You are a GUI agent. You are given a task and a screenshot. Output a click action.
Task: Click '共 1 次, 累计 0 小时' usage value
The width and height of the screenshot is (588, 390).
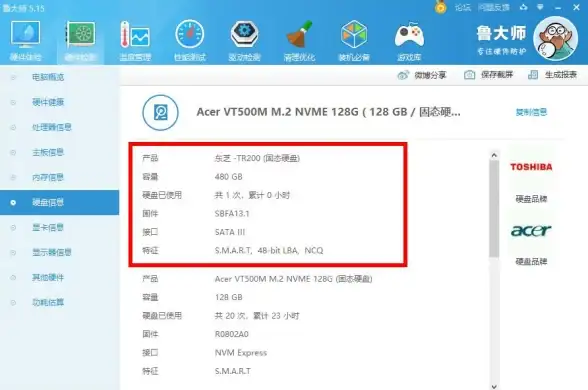tap(252, 195)
